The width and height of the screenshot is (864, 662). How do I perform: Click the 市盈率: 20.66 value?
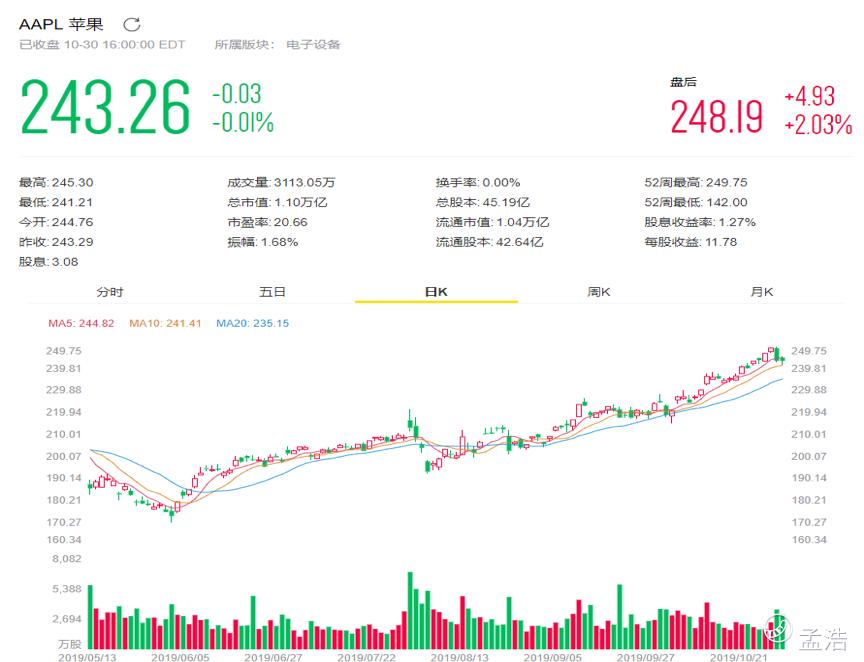click(x=267, y=222)
